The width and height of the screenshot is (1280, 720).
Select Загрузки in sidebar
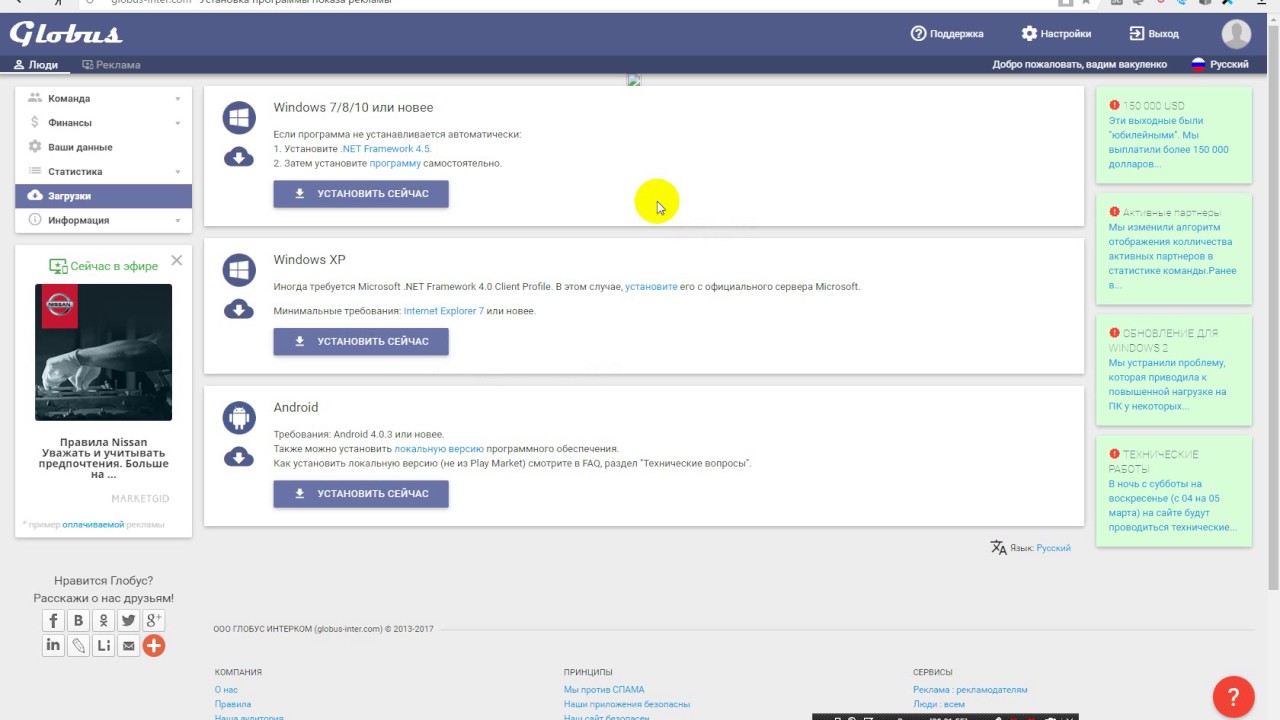coord(103,196)
